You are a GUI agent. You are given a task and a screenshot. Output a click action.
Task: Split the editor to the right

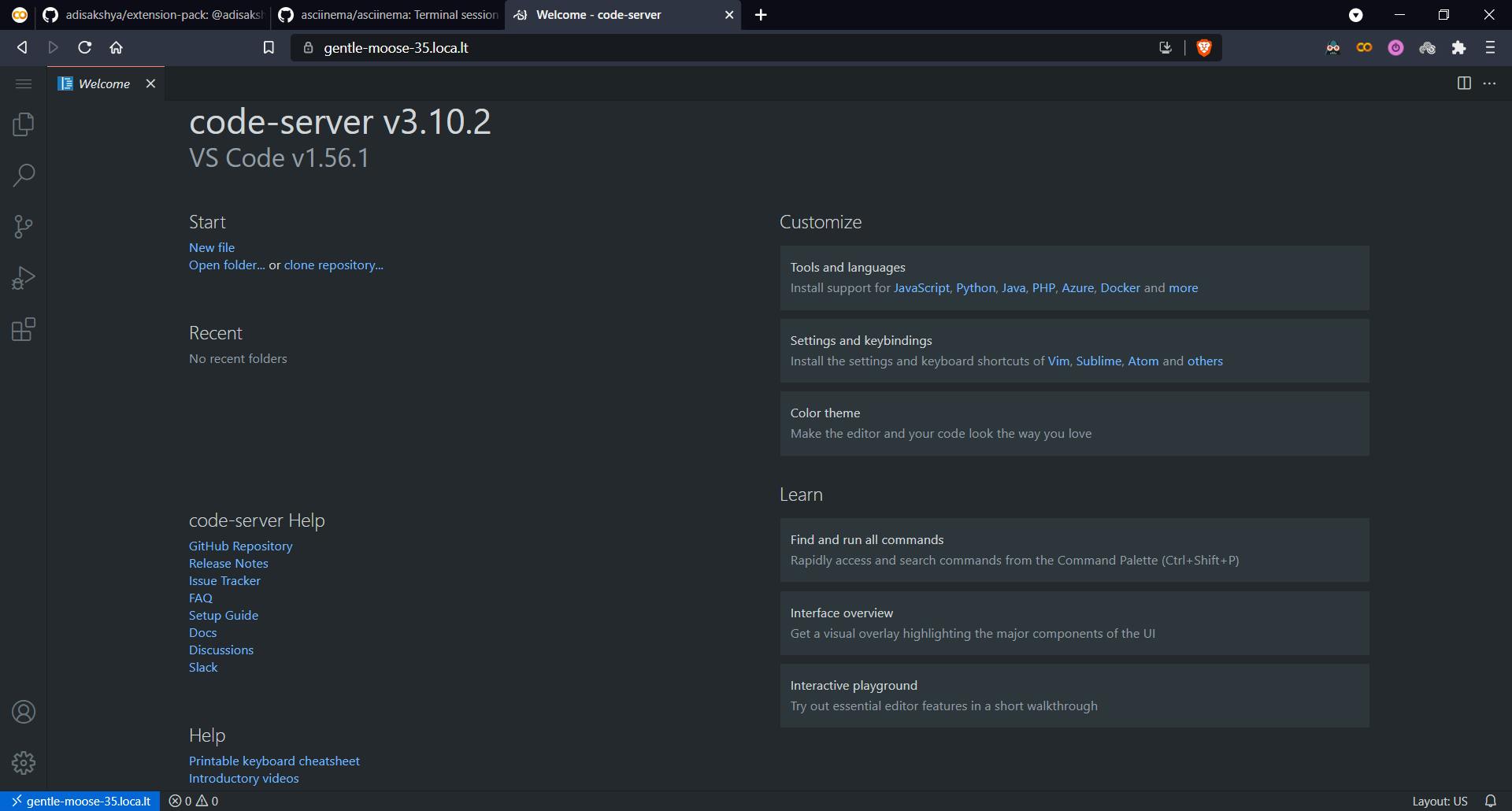pos(1464,83)
